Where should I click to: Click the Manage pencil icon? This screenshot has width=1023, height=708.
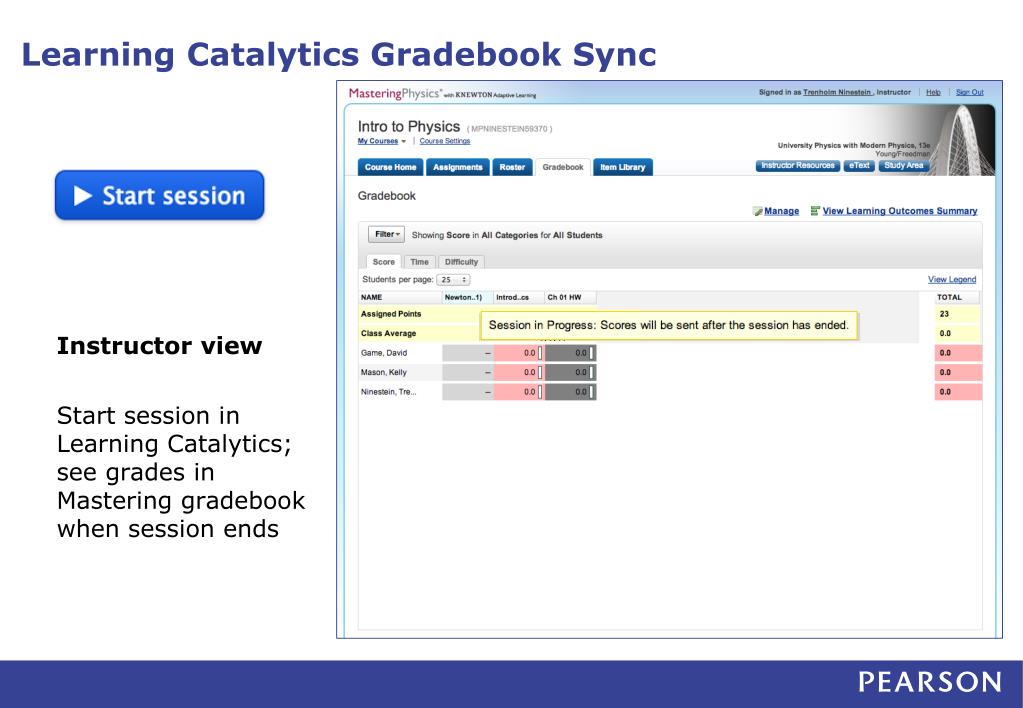[757, 211]
